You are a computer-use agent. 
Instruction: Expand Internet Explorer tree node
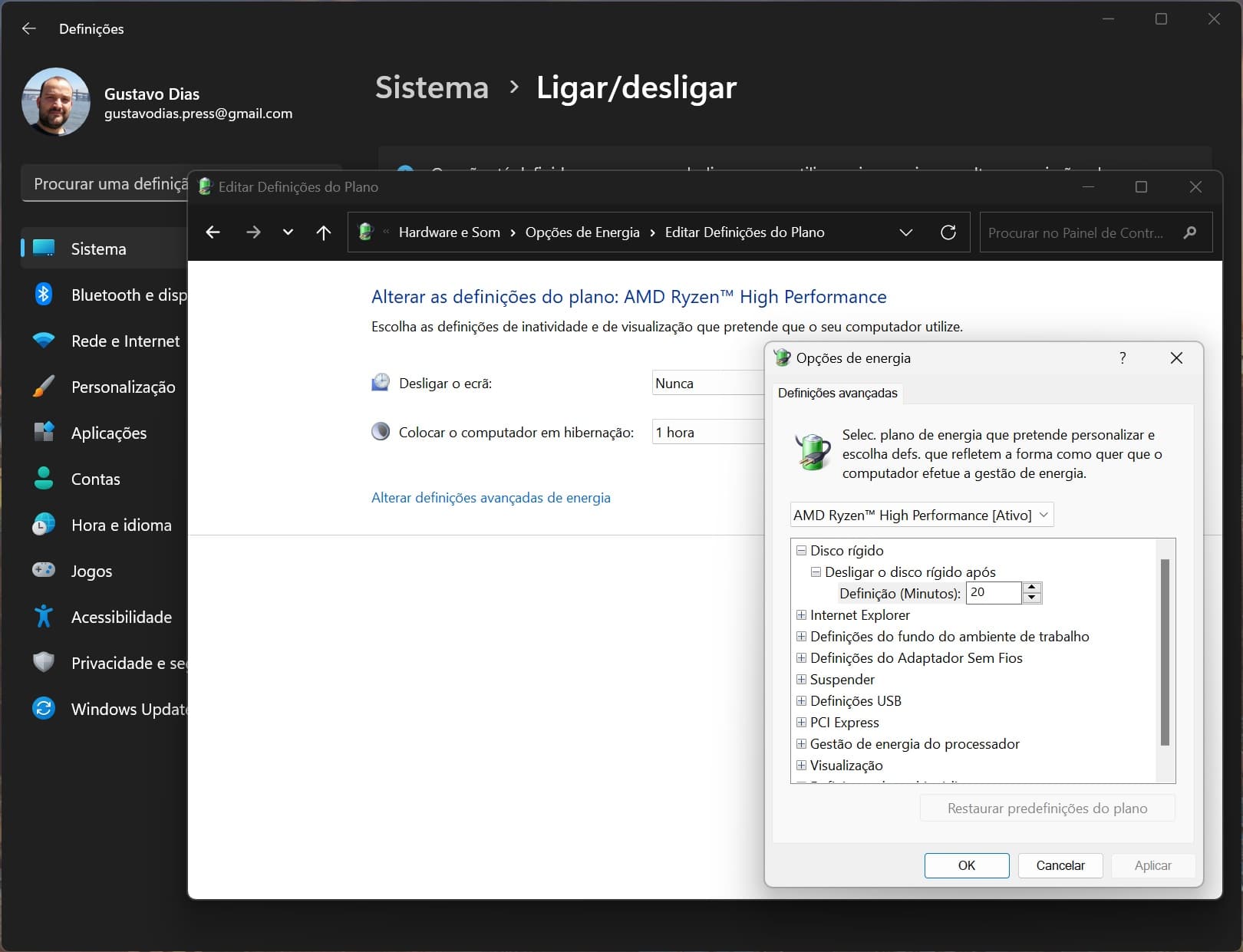801,614
